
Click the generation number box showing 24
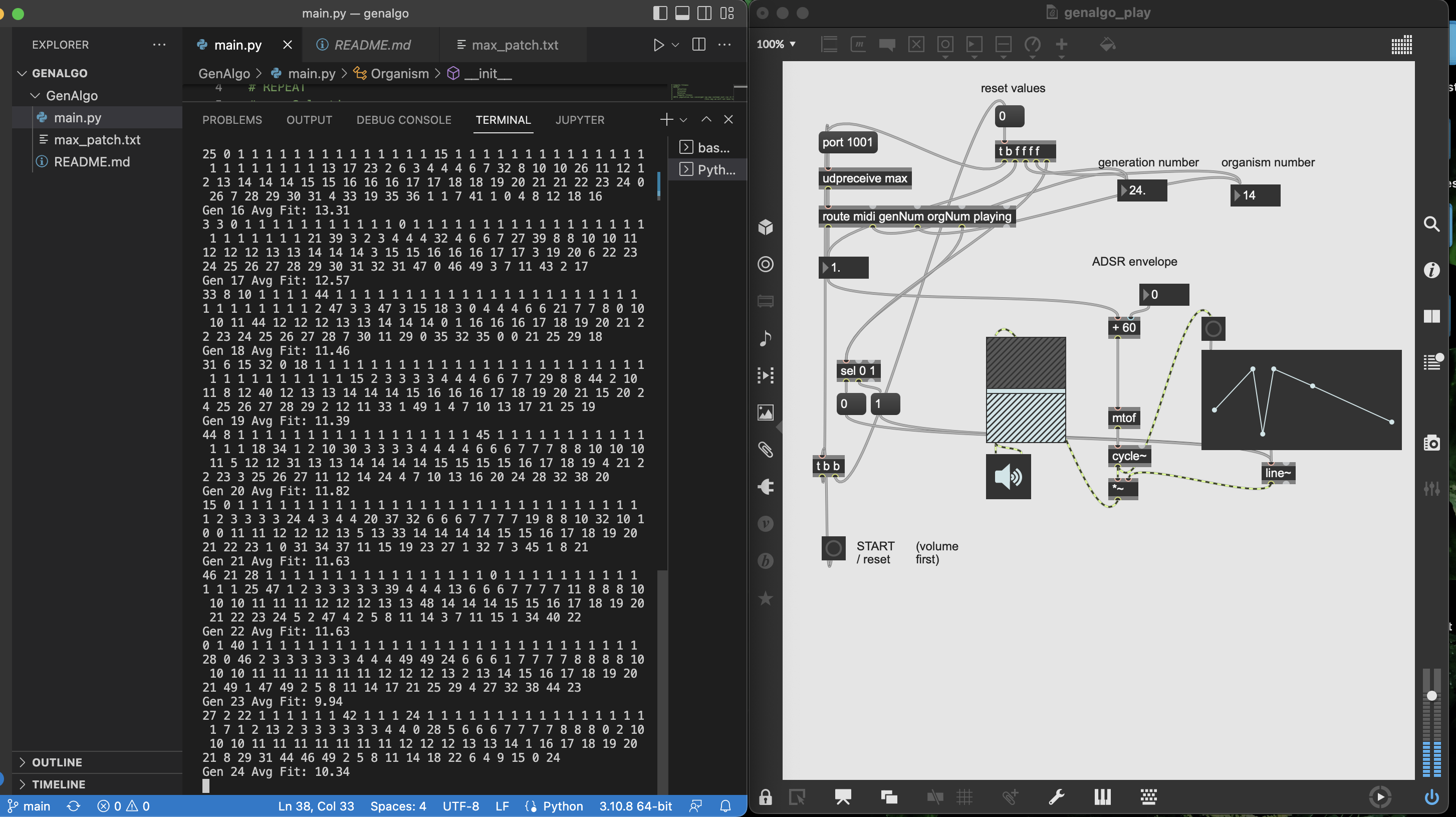[1142, 190]
